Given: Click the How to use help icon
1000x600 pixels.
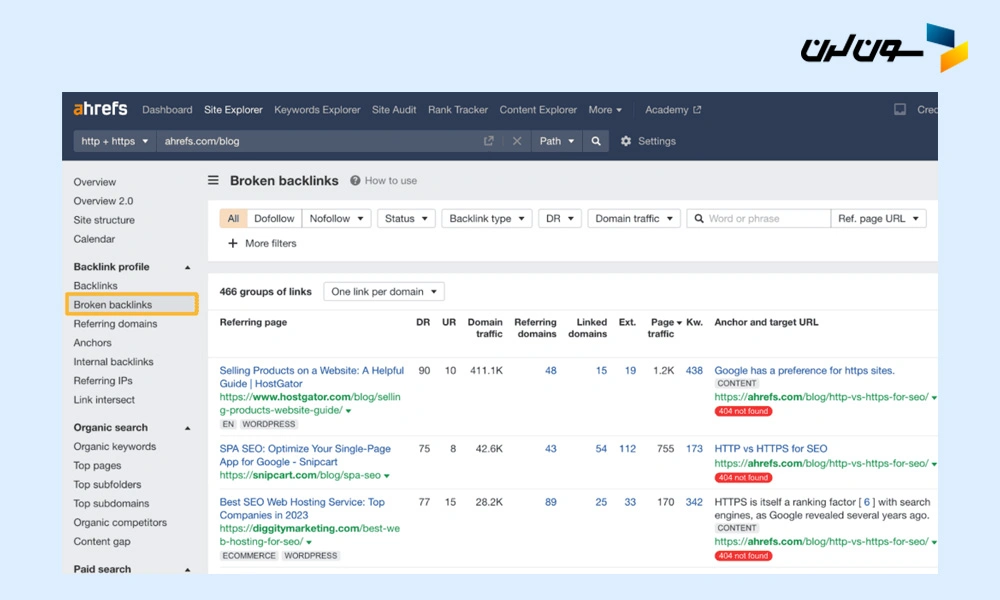Looking at the screenshot, I should 355,181.
